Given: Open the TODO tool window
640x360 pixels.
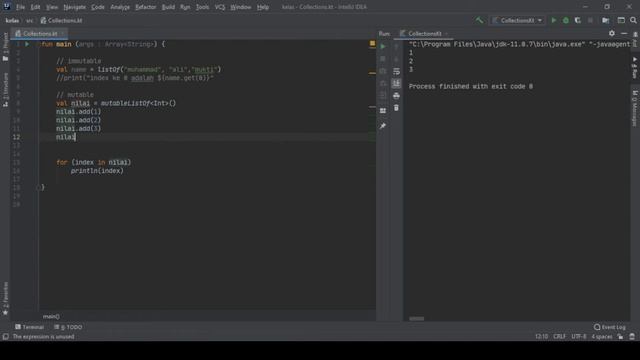Looking at the screenshot, I should click(x=68, y=327).
